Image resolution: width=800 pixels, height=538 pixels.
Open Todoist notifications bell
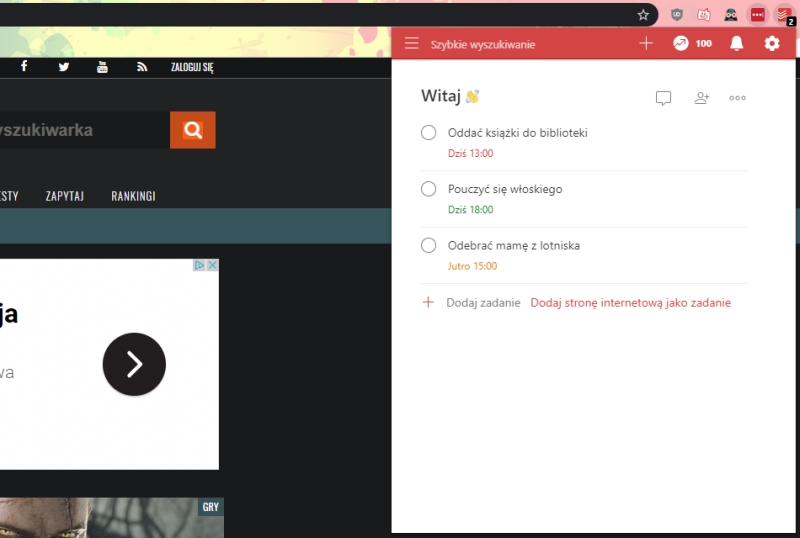click(736, 43)
